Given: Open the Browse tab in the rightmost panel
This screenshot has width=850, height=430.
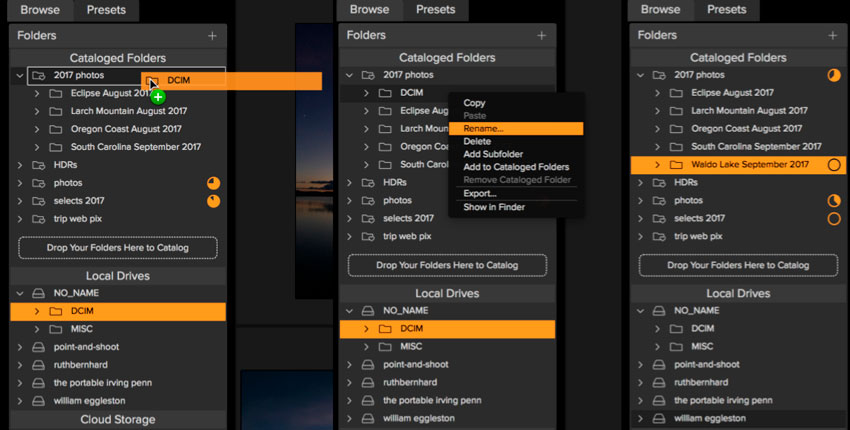Looking at the screenshot, I should point(660,10).
